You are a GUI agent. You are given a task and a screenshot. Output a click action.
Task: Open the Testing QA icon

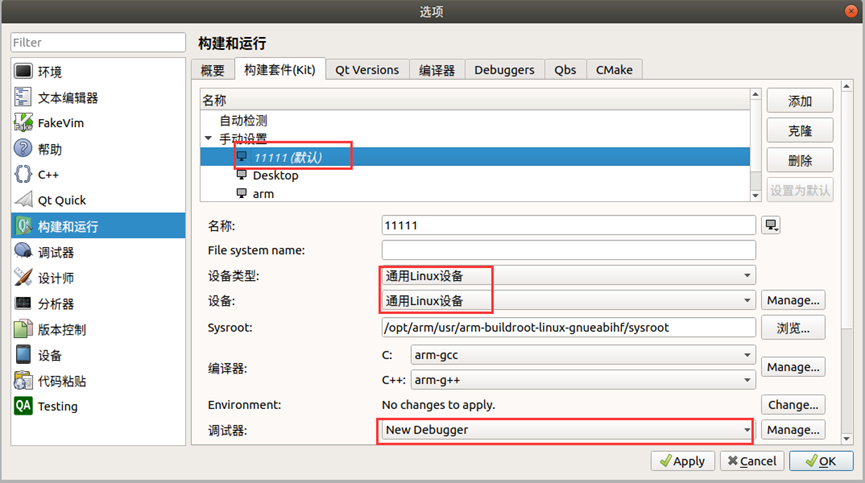pos(23,406)
